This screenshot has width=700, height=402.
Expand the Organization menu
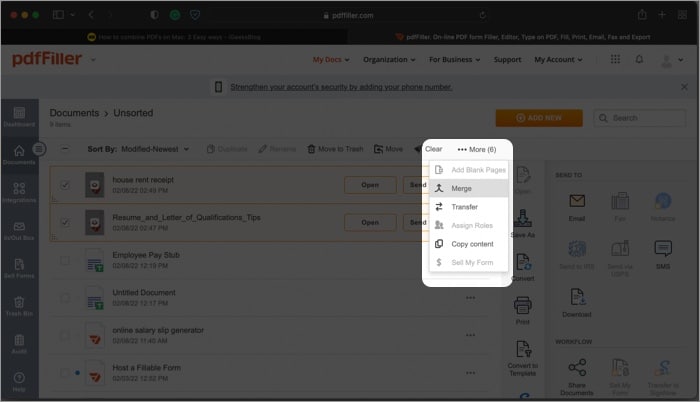pyautogui.click(x=389, y=59)
